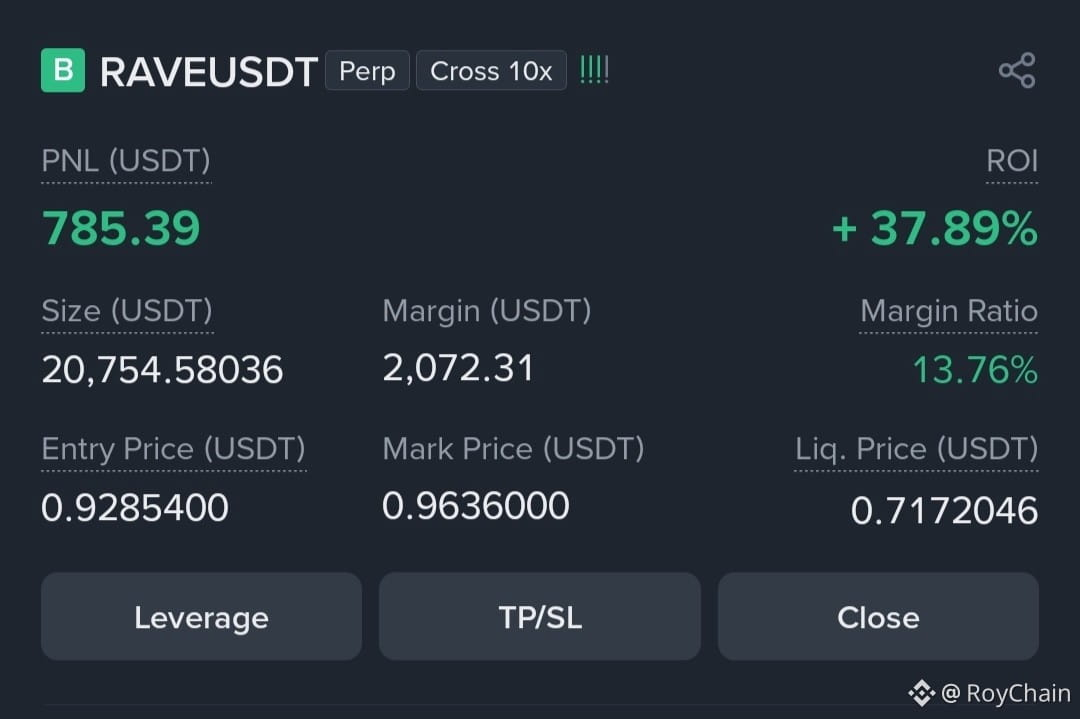
Task: Close the RAVEUSDT position
Action: (878, 616)
